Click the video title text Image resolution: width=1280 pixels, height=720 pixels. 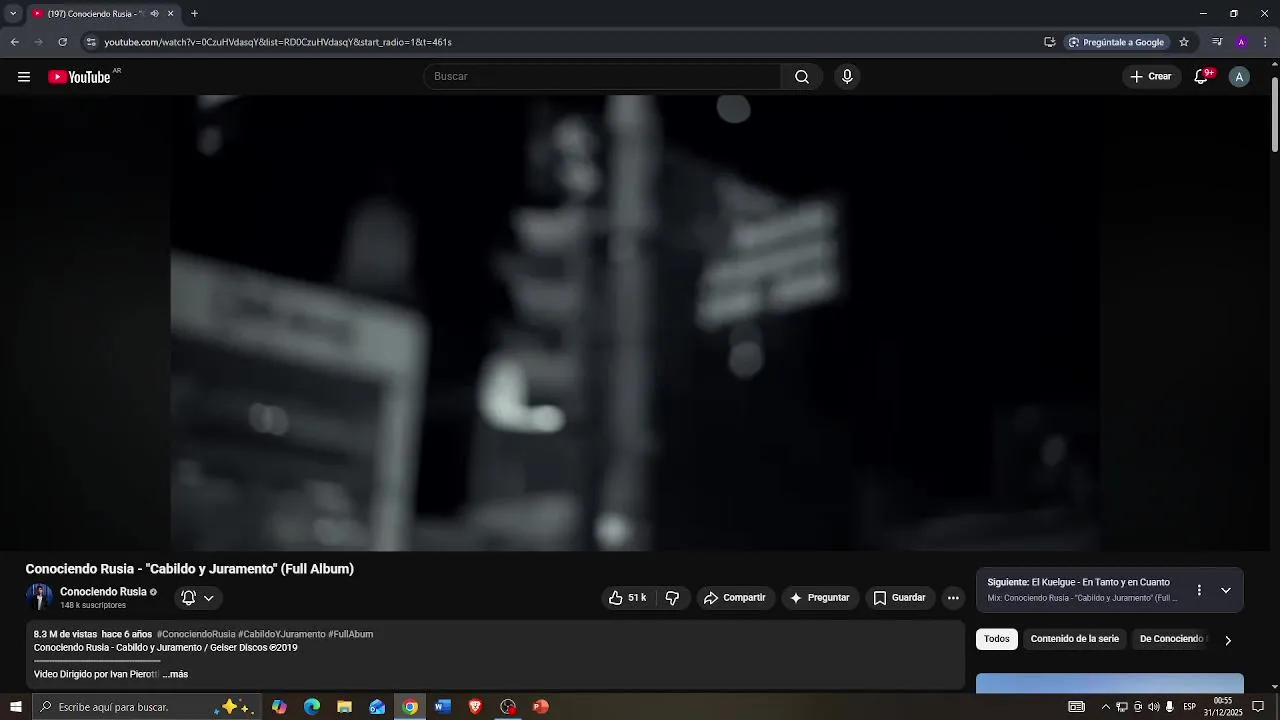pos(190,569)
